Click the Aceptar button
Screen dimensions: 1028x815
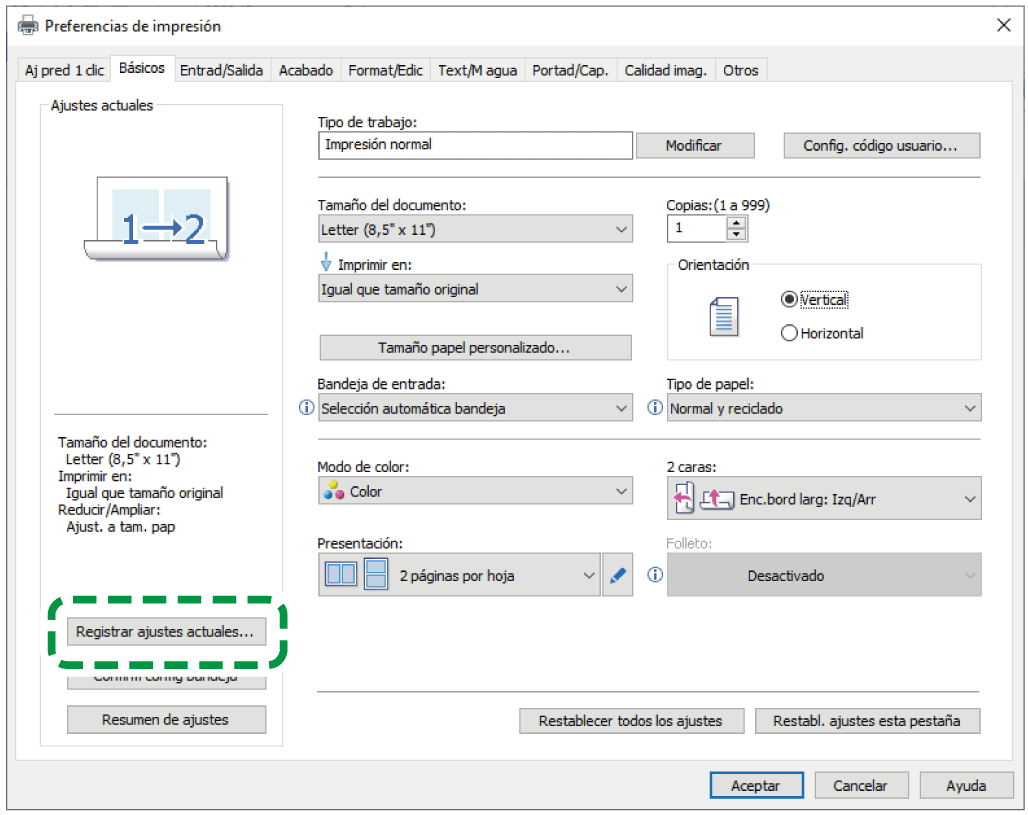(755, 785)
